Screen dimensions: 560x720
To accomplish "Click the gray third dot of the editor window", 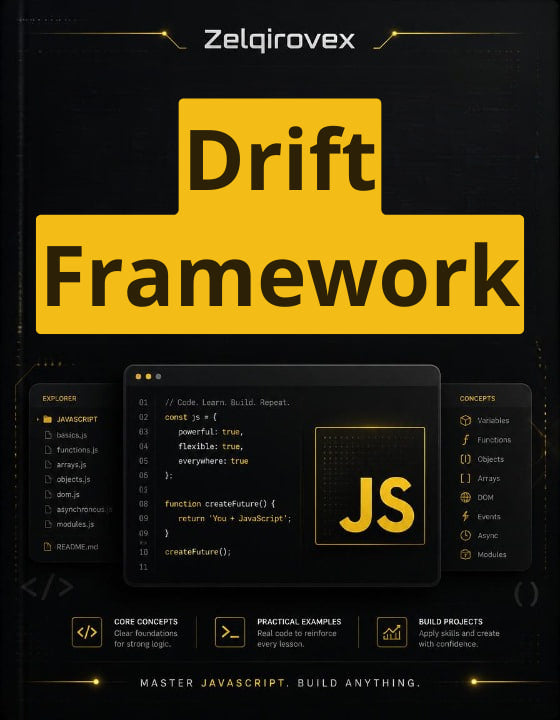I will 158,377.
